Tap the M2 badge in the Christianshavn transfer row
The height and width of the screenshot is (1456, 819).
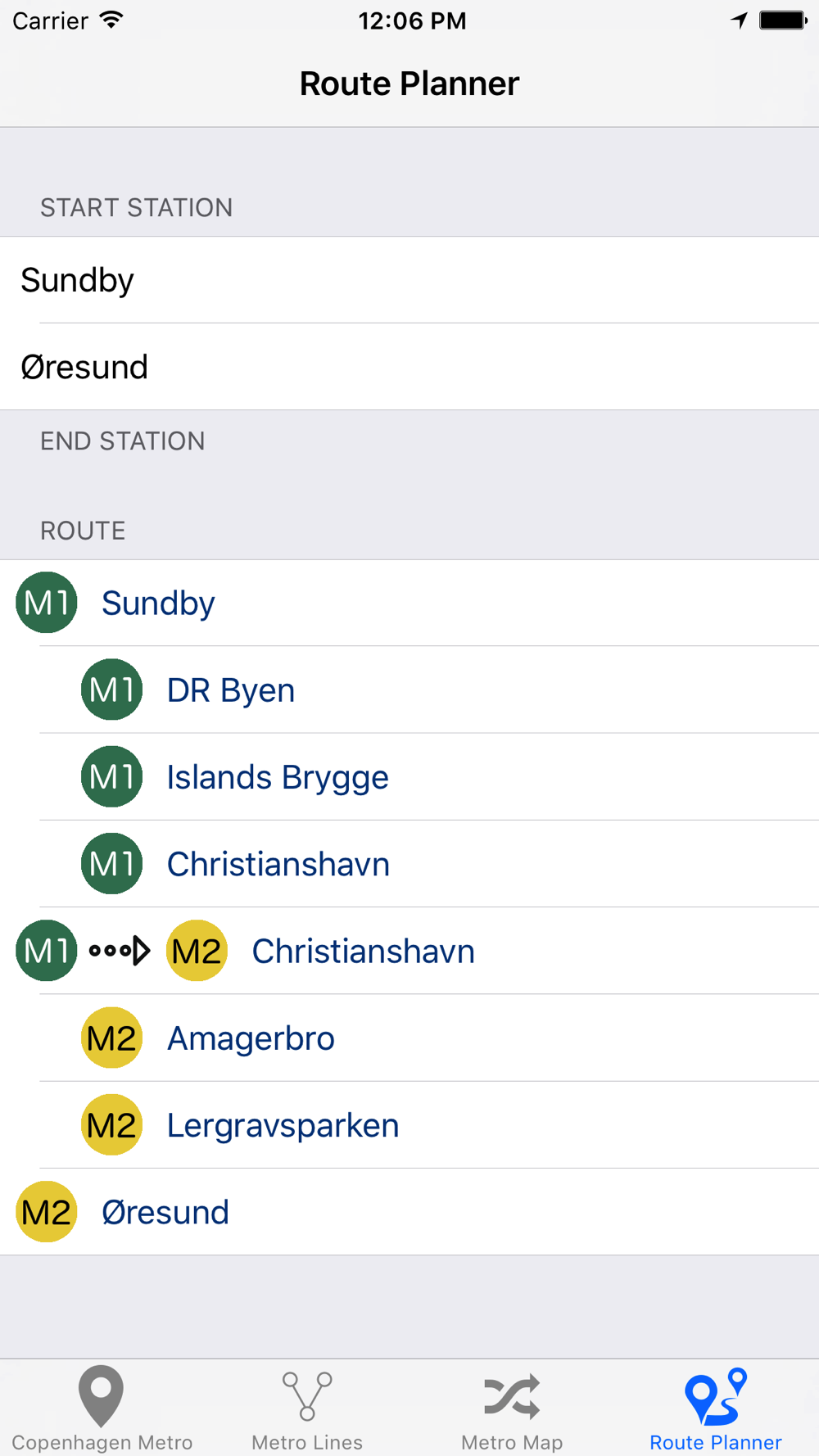197,951
